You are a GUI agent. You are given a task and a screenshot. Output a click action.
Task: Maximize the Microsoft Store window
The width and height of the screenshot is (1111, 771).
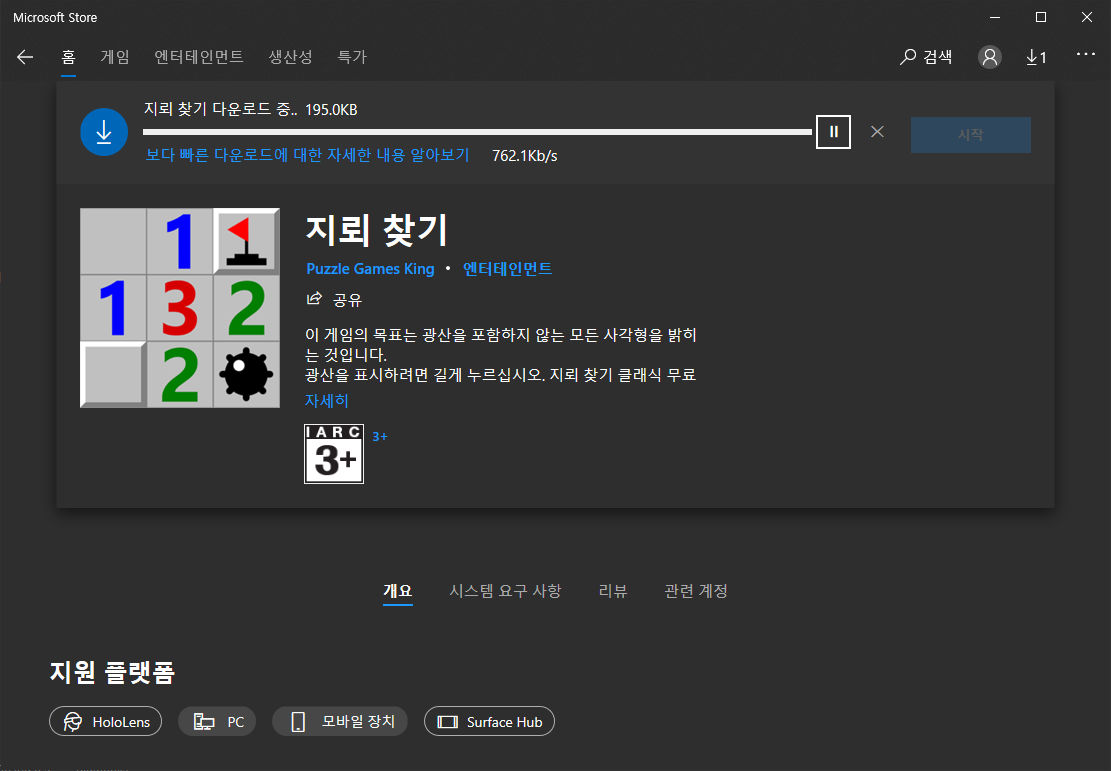coord(1041,17)
